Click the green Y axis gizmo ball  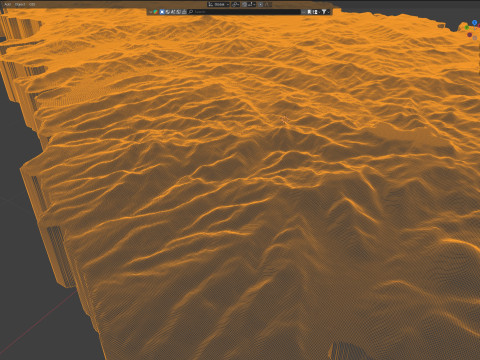tap(467, 27)
